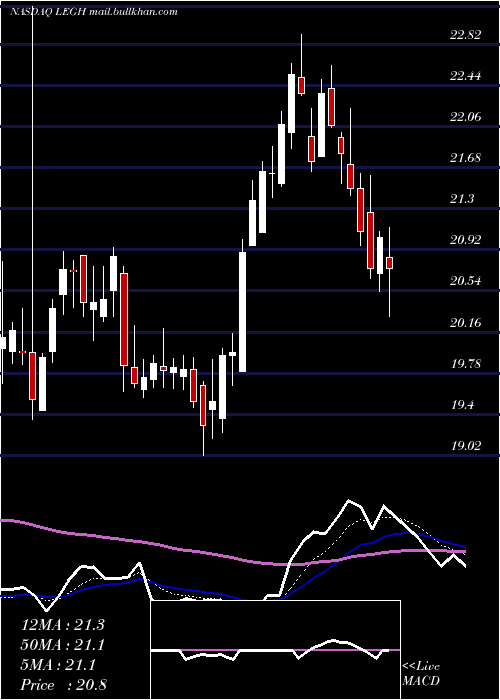Click the 20.16 price axis label

coord(466,322)
